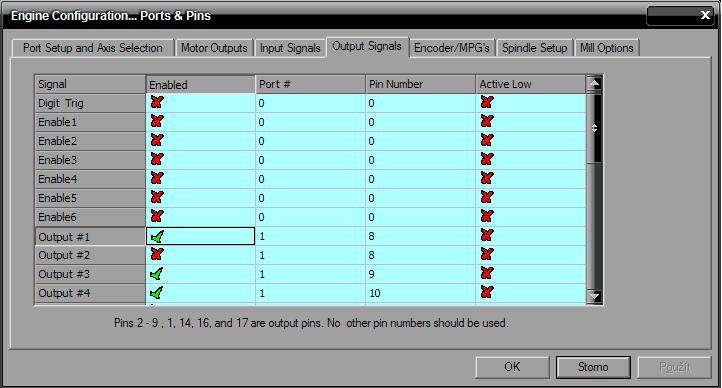The width and height of the screenshot is (722, 388).
Task: Open the Encoder/MPG's tab
Action: [x=452, y=48]
